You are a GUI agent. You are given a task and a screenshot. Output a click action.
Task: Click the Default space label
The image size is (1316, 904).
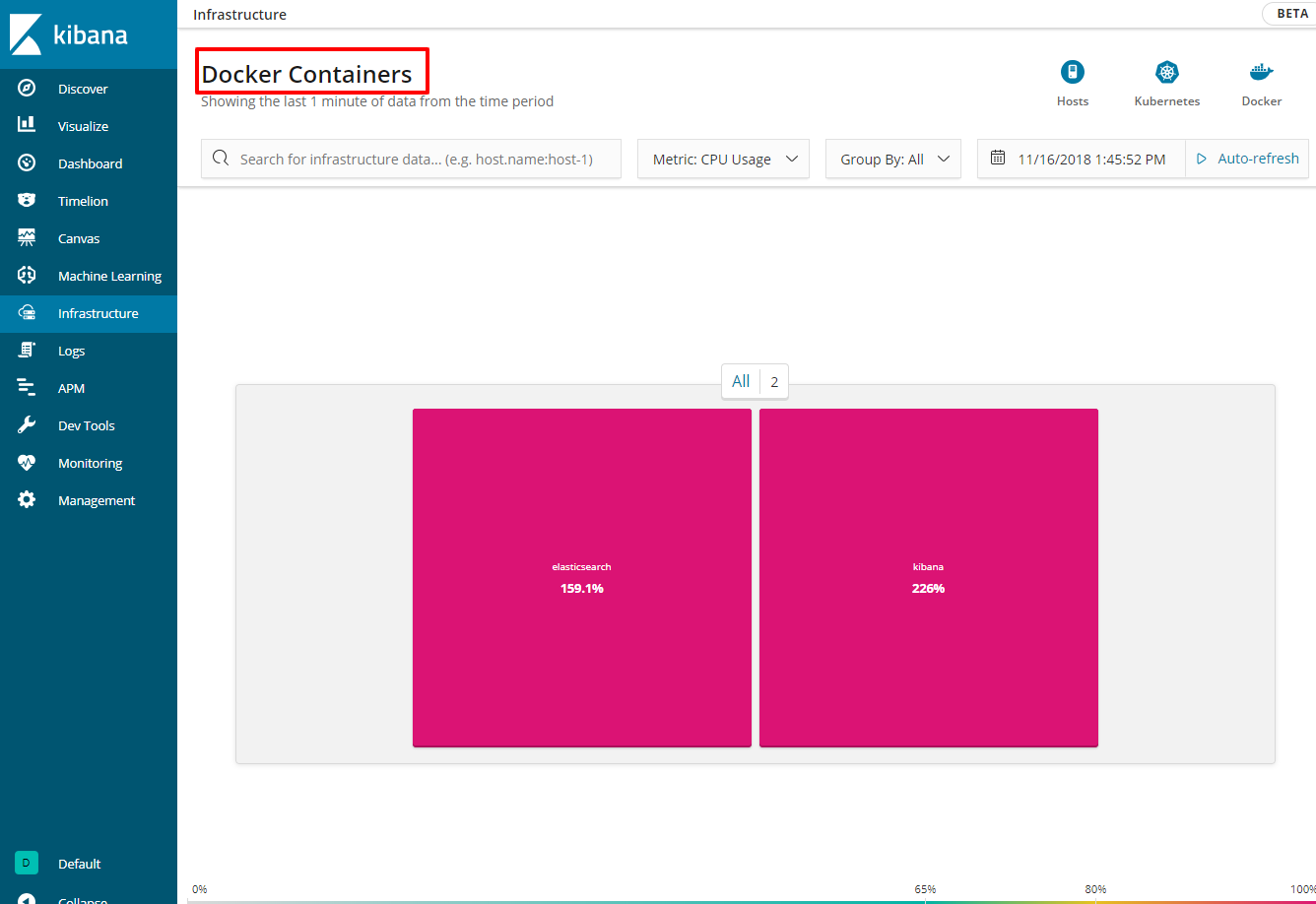coord(79,864)
